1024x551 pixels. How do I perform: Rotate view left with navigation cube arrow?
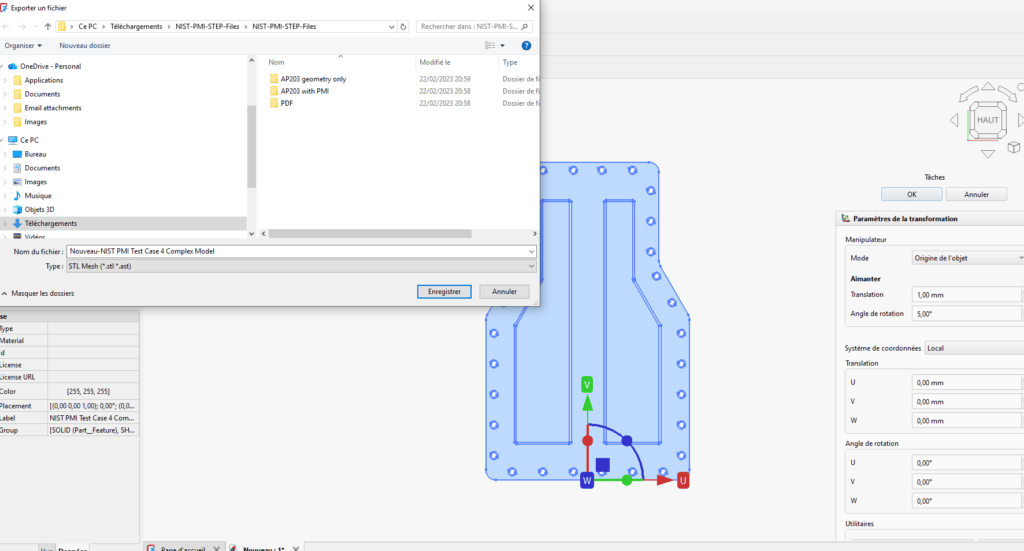coord(954,120)
